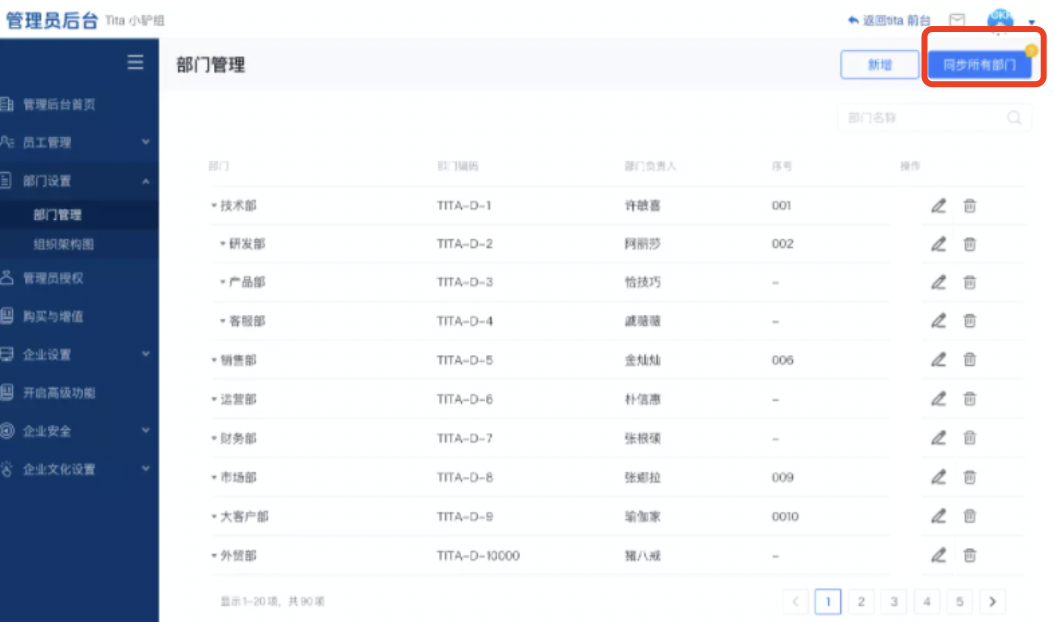Viewport: 1054px width, 622px height.
Task: Expand the 运营部 tree arrow
Action: tap(214, 399)
